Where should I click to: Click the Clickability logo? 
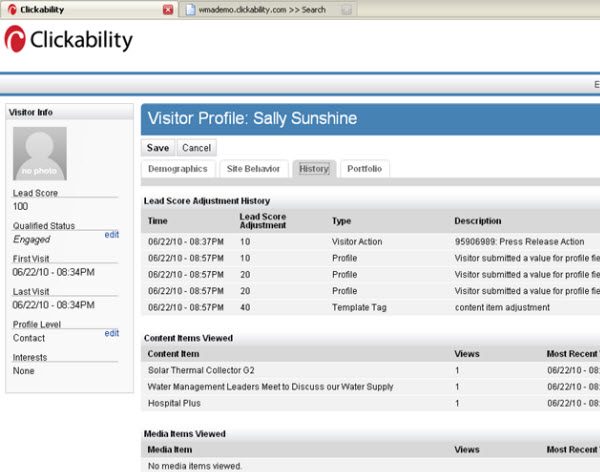pyautogui.click(x=68, y=39)
